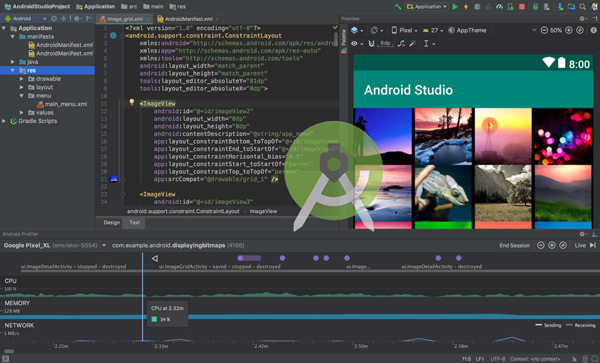Toggle Live mode in the profiler
This screenshot has height=363, width=600.
click(580, 245)
